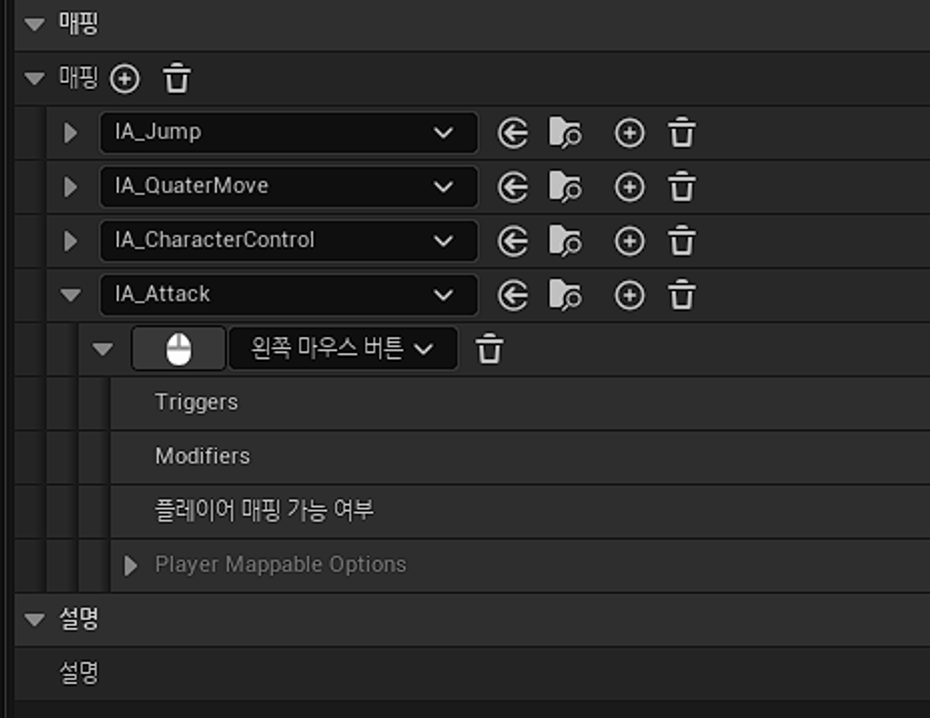Select the Triggers property row
Screen dimensions: 930x718
click(x=520, y=403)
